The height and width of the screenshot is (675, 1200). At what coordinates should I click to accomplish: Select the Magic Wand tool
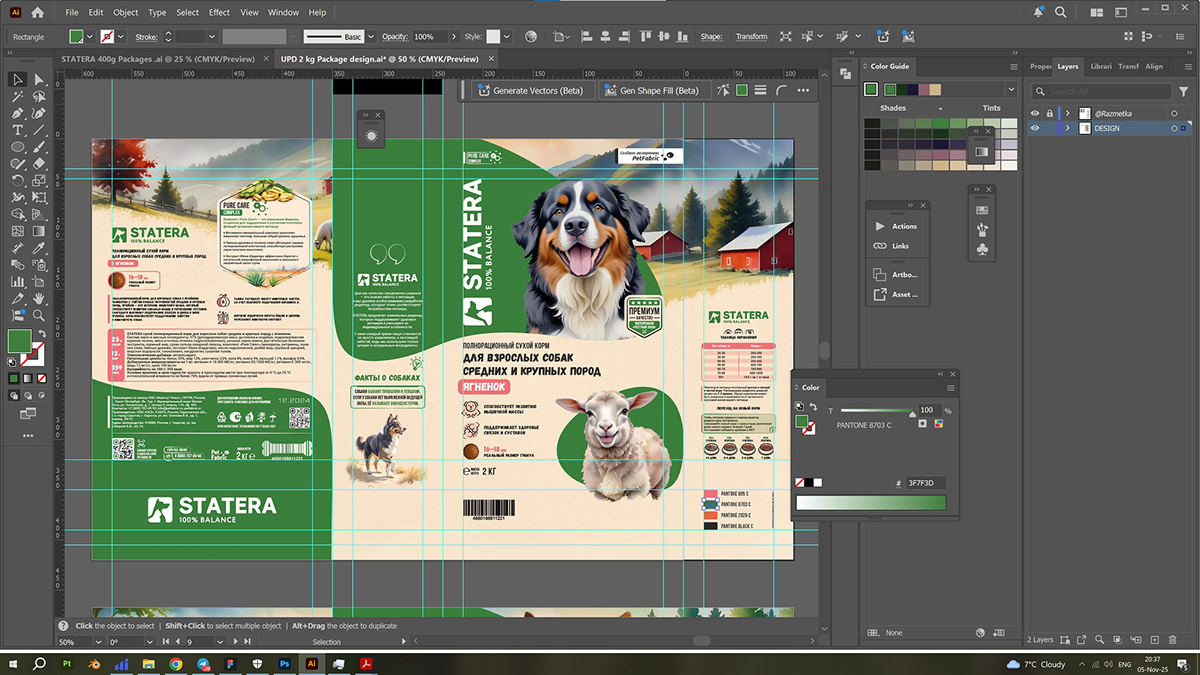point(18,96)
